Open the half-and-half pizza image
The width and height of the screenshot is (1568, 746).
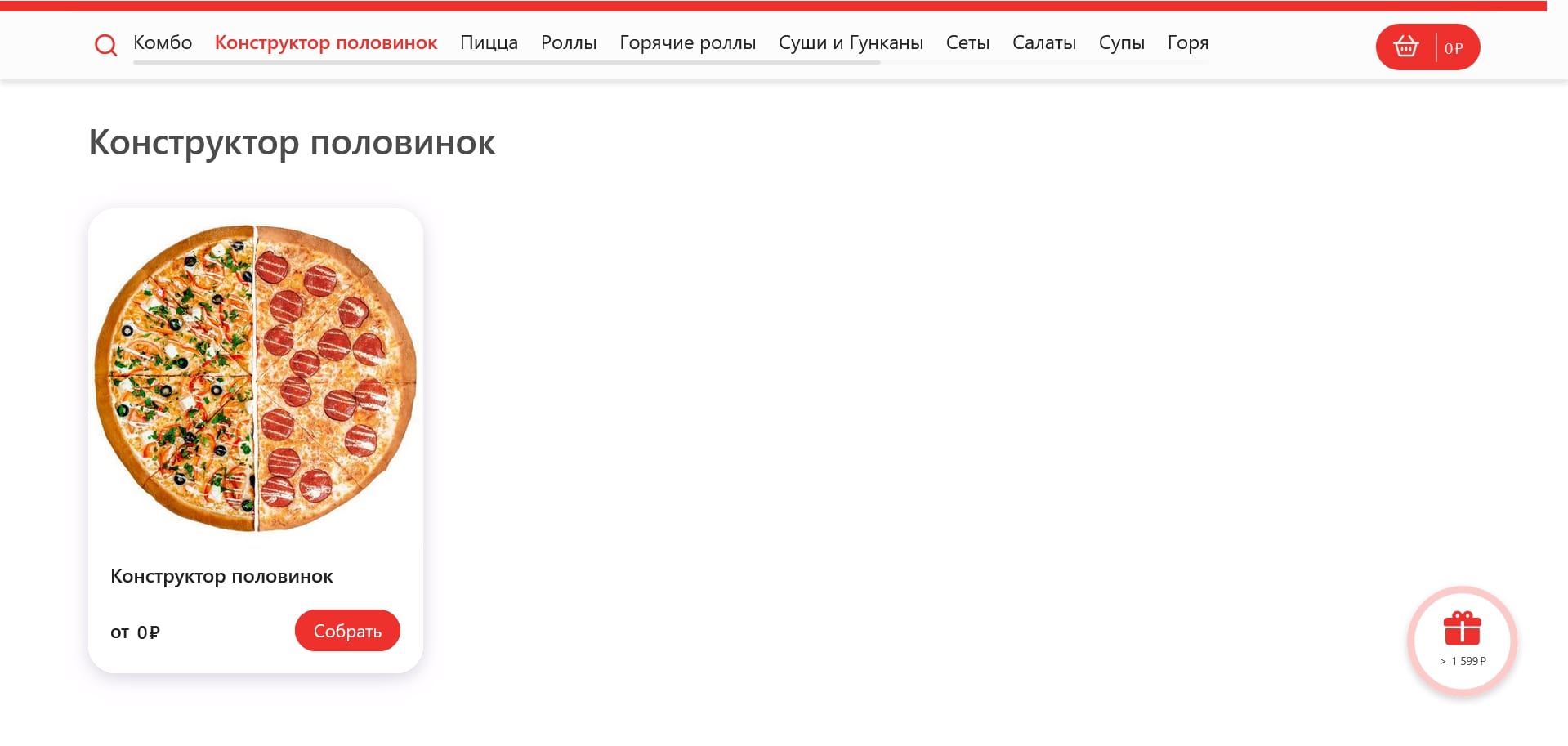click(x=256, y=378)
